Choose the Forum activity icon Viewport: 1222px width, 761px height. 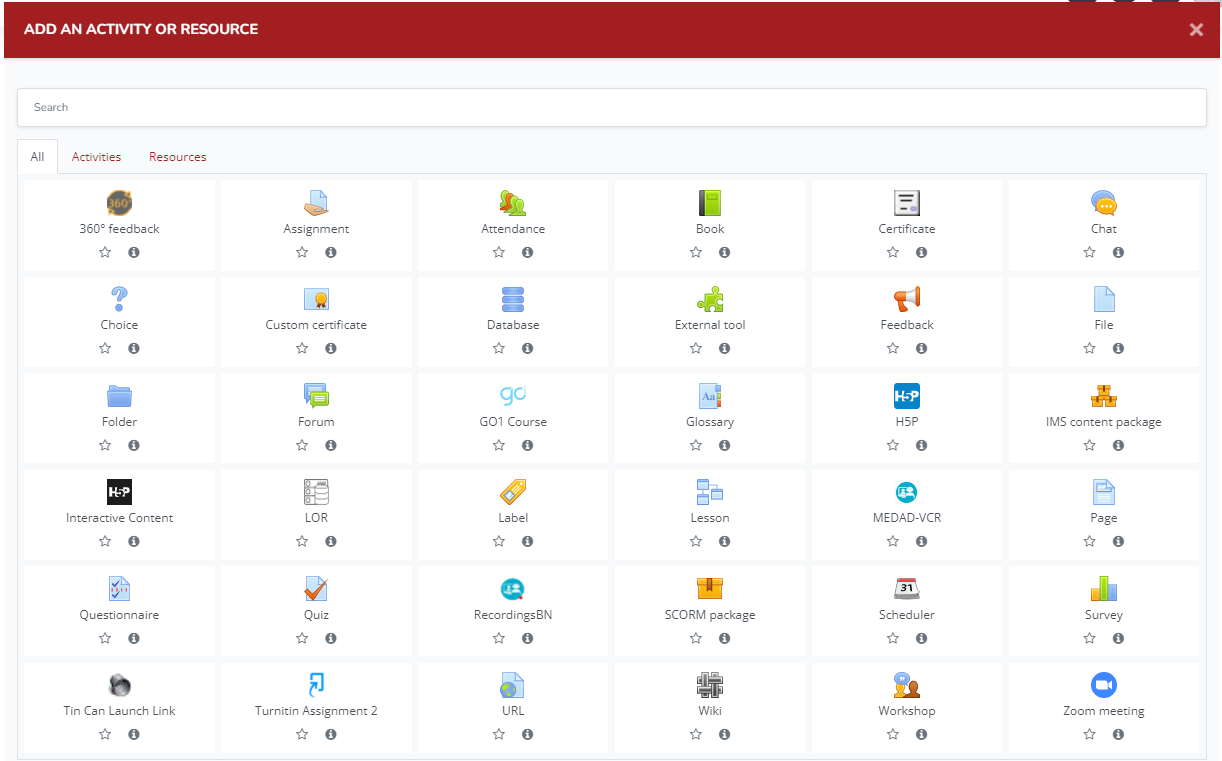click(x=316, y=395)
